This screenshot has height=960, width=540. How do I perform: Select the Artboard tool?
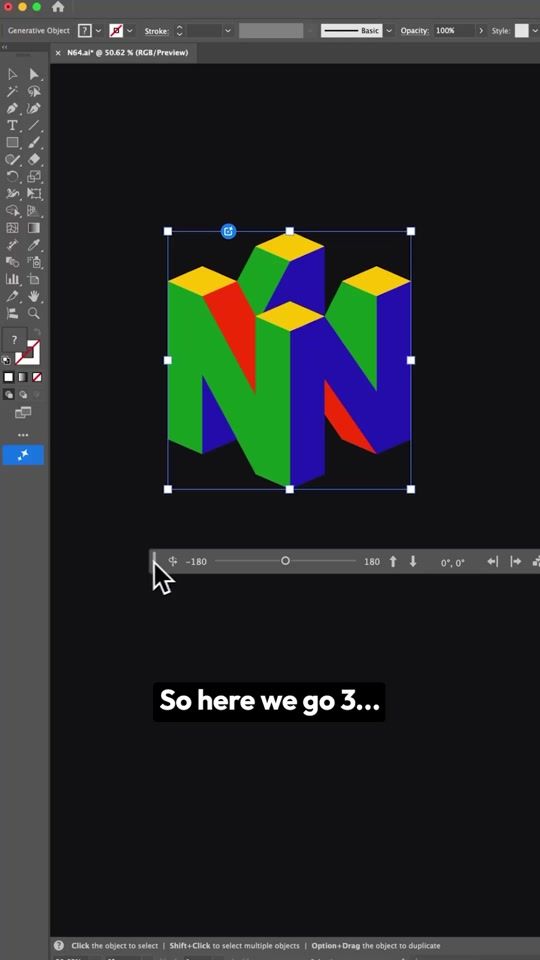coord(34,279)
